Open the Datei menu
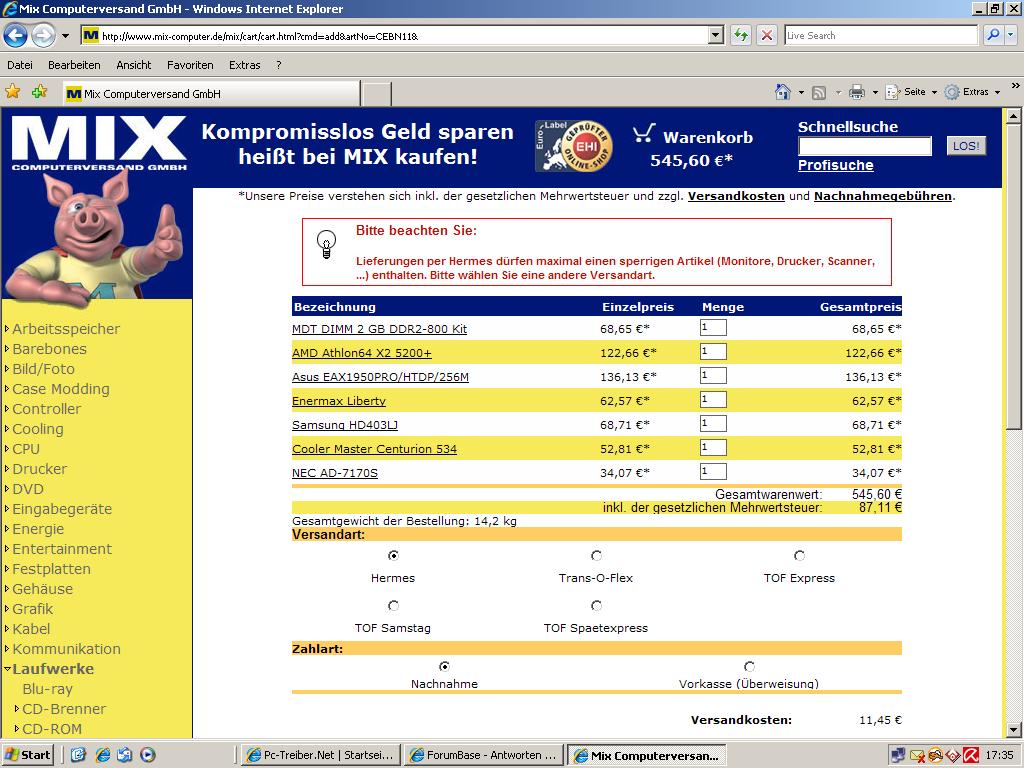Screen dimensions: 1024x768 click(20, 65)
